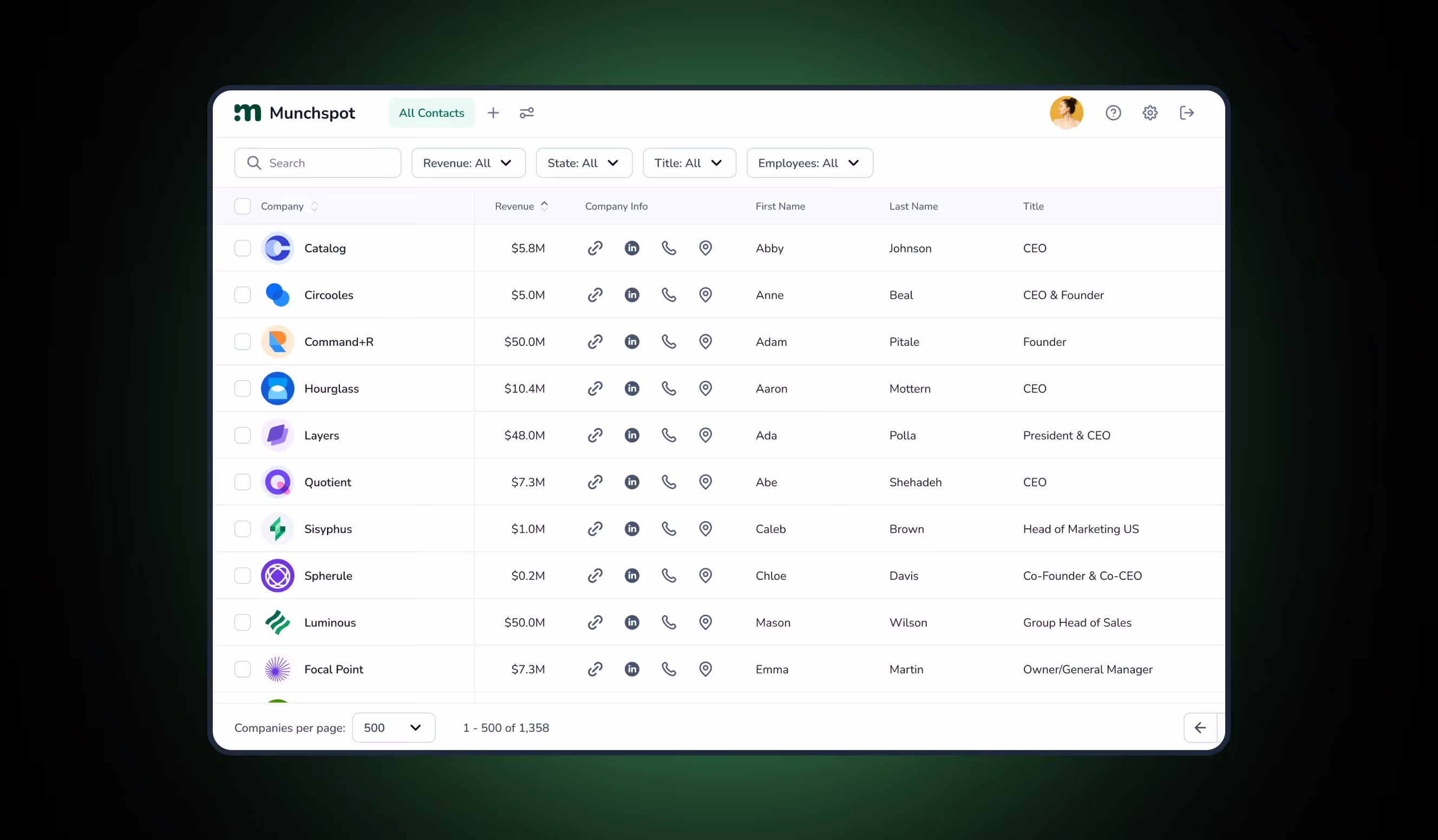The height and width of the screenshot is (840, 1438).
Task: Switch to the All Contacts tab
Action: (432, 113)
